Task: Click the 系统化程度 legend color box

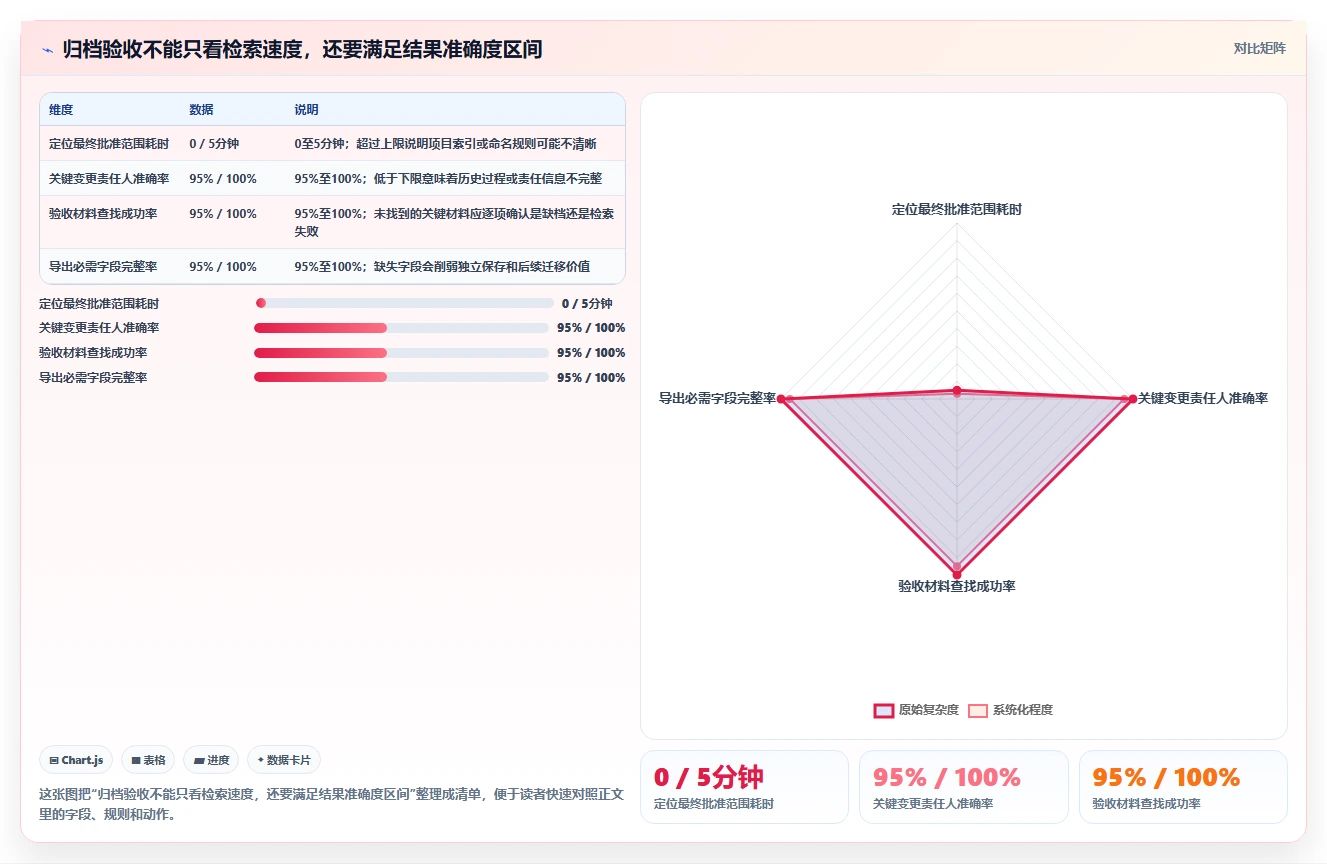Action: click(978, 711)
